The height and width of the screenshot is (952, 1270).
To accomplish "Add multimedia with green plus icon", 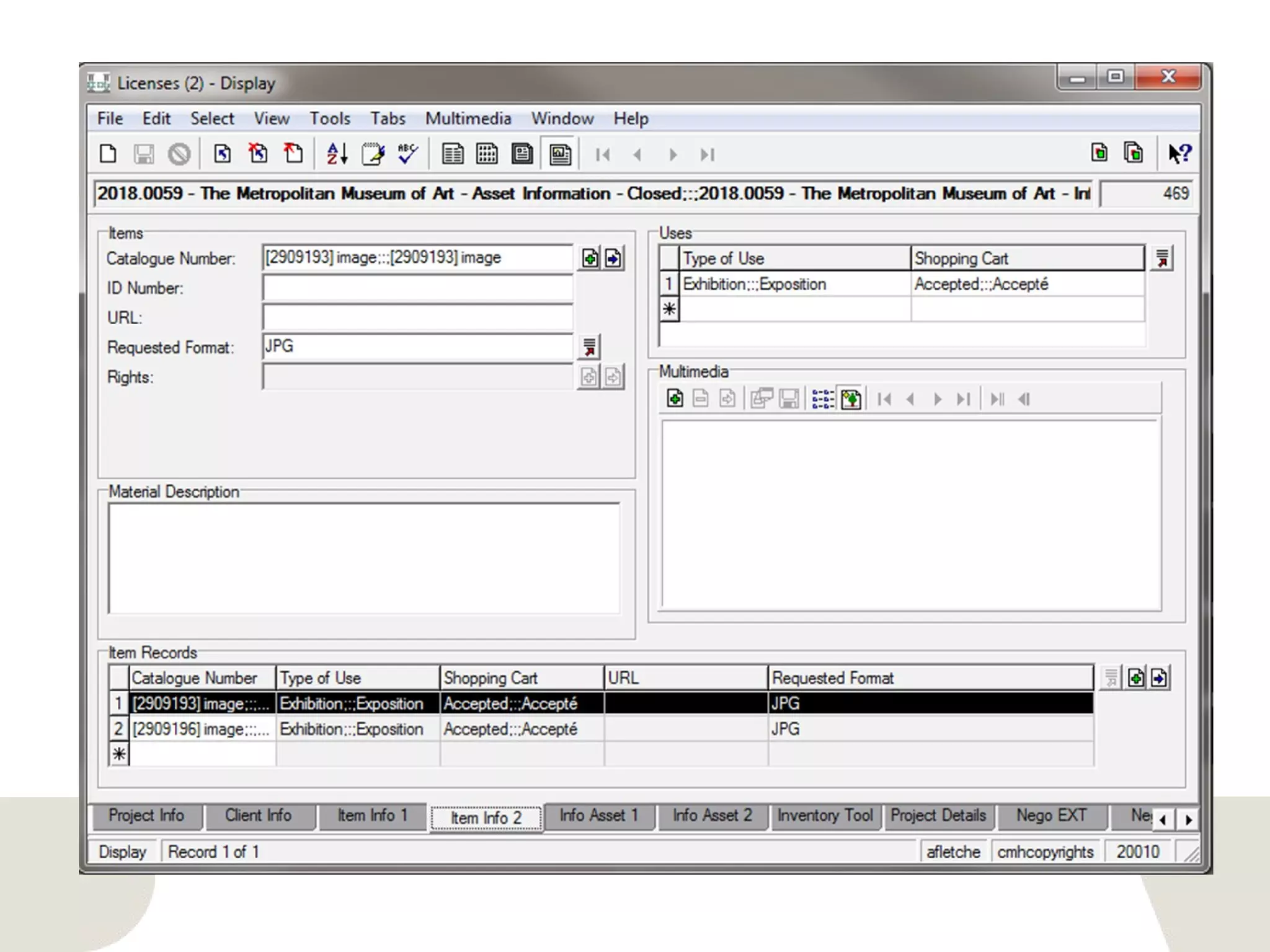I will click(675, 399).
